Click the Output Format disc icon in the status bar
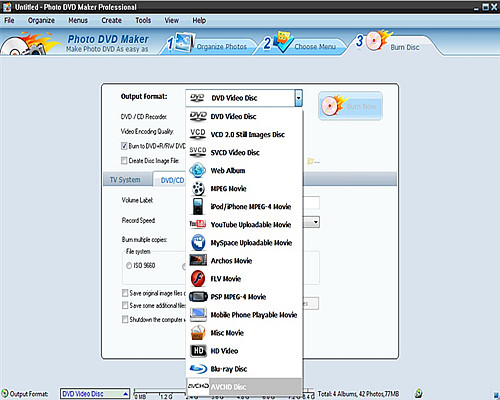The height and width of the screenshot is (400, 500). (x=5, y=394)
